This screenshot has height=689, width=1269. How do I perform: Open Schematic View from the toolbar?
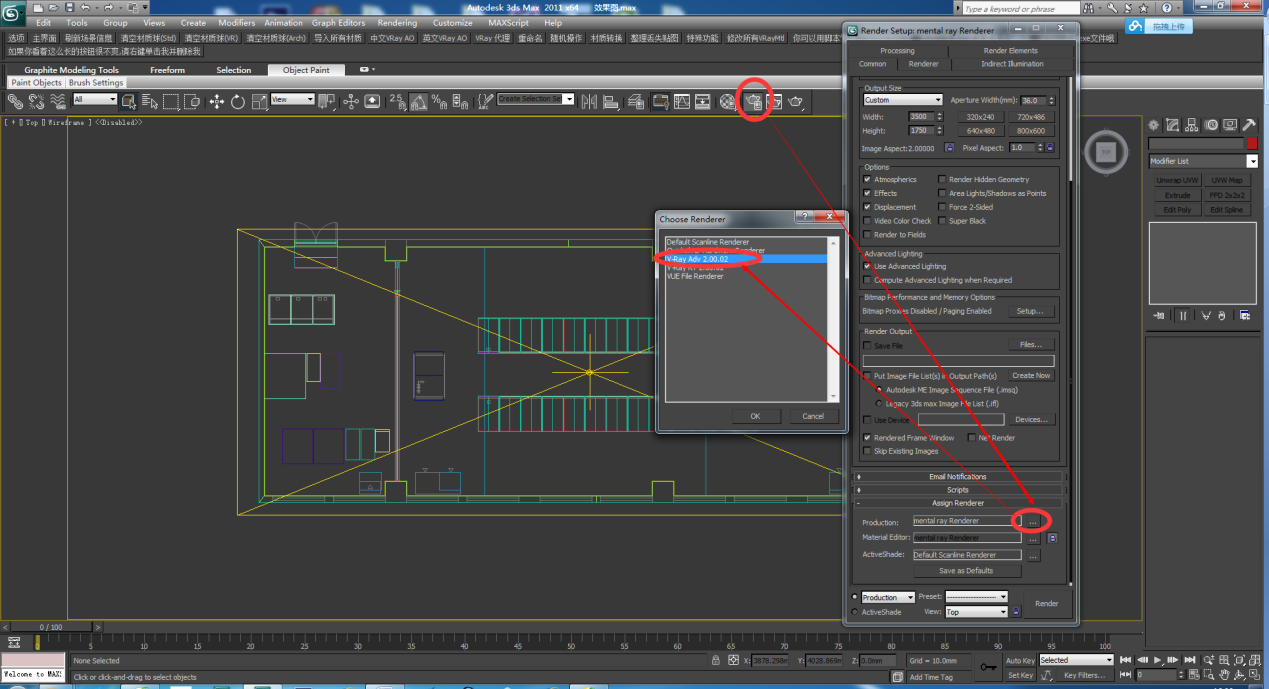click(x=703, y=101)
